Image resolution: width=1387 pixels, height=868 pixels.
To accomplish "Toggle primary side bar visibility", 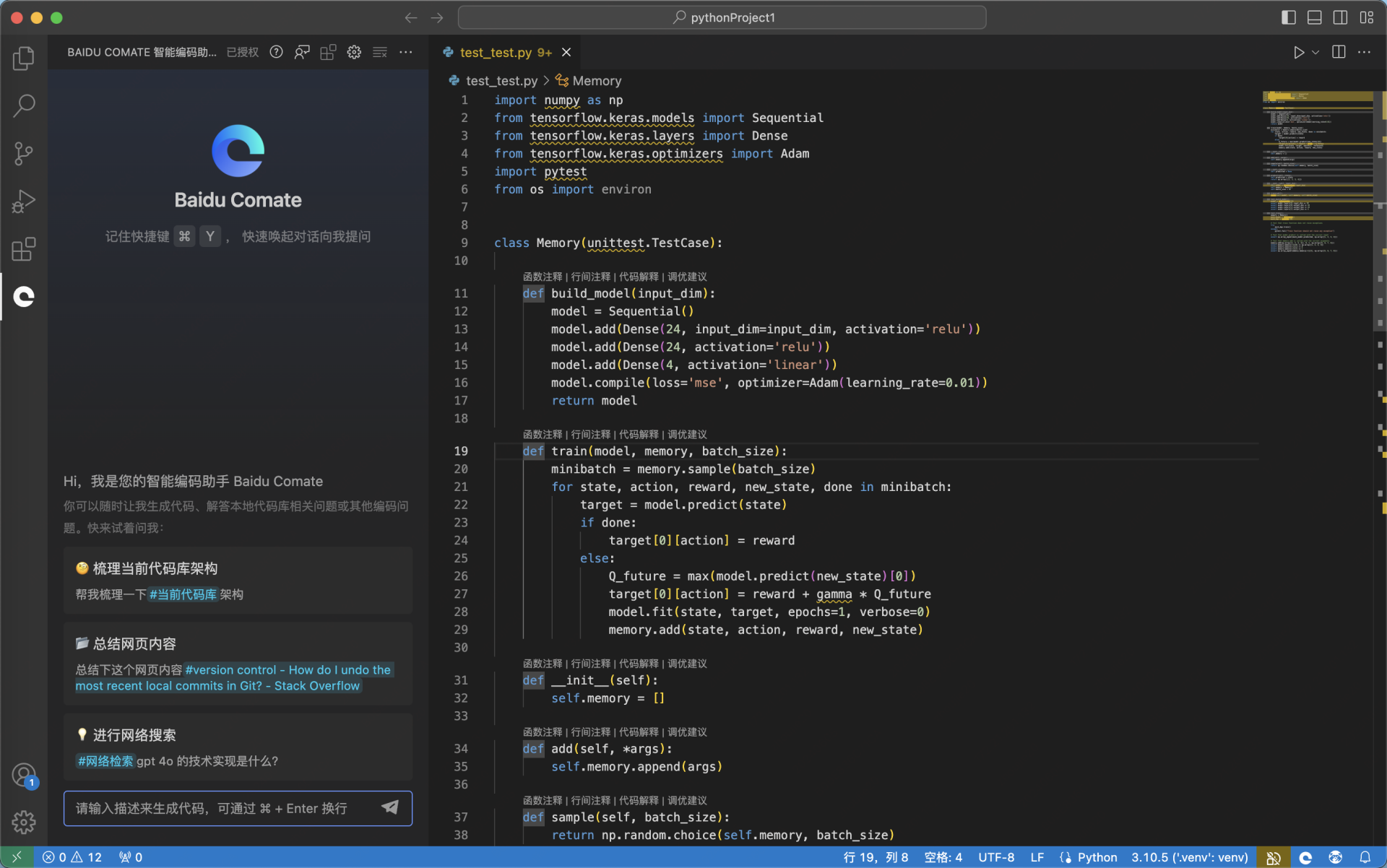I will tap(1289, 17).
